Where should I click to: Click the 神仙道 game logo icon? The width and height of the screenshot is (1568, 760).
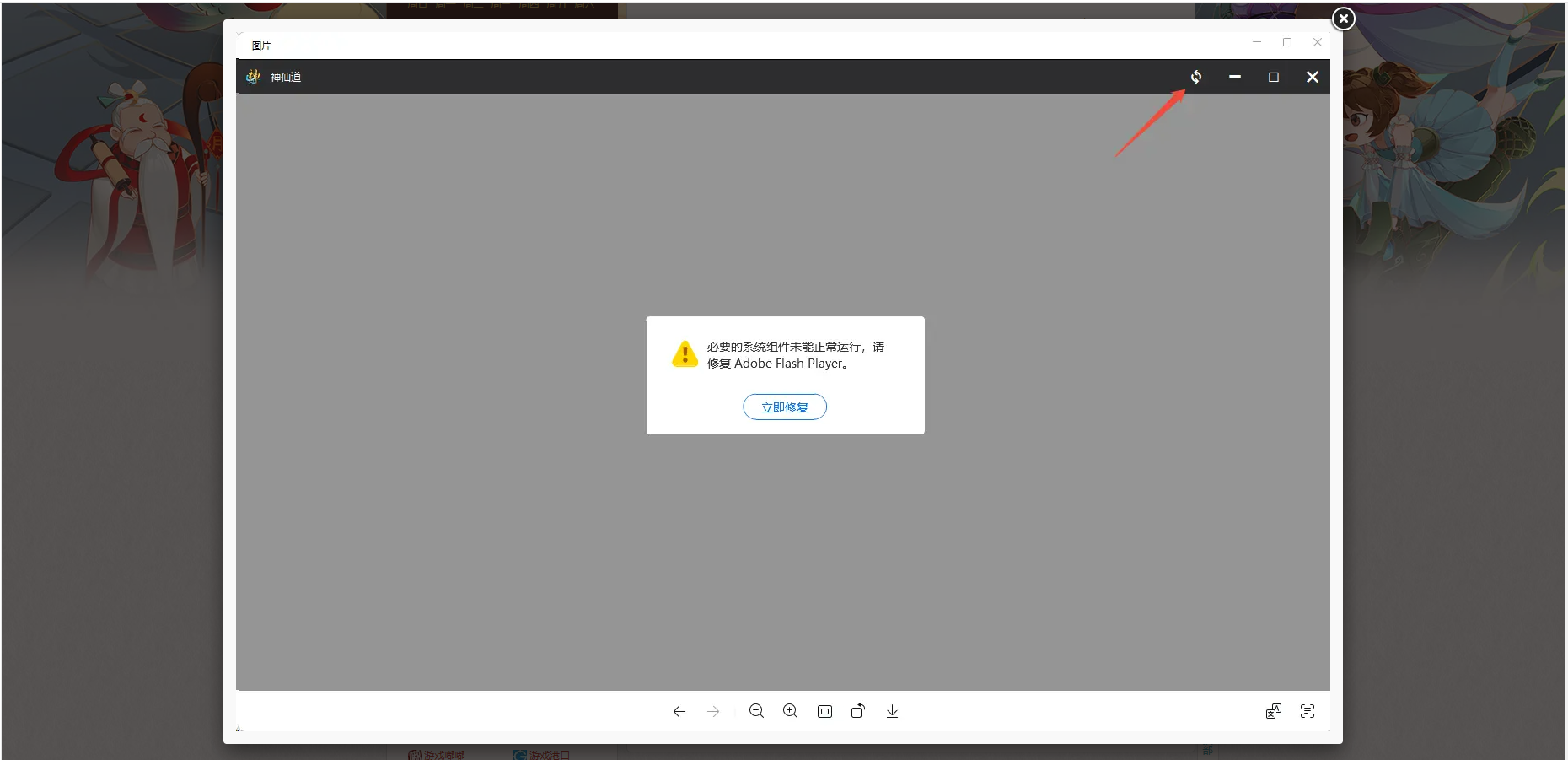click(x=253, y=77)
